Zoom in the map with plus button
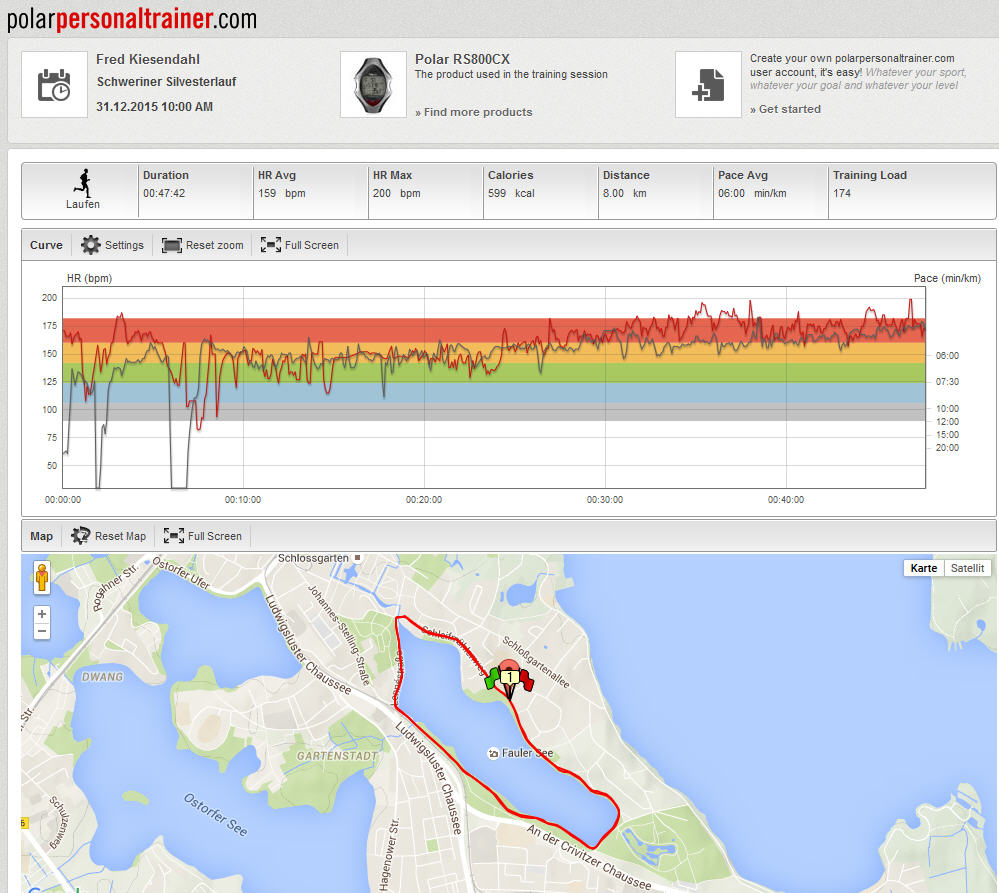The width and height of the screenshot is (999, 893). pyautogui.click(x=42, y=614)
